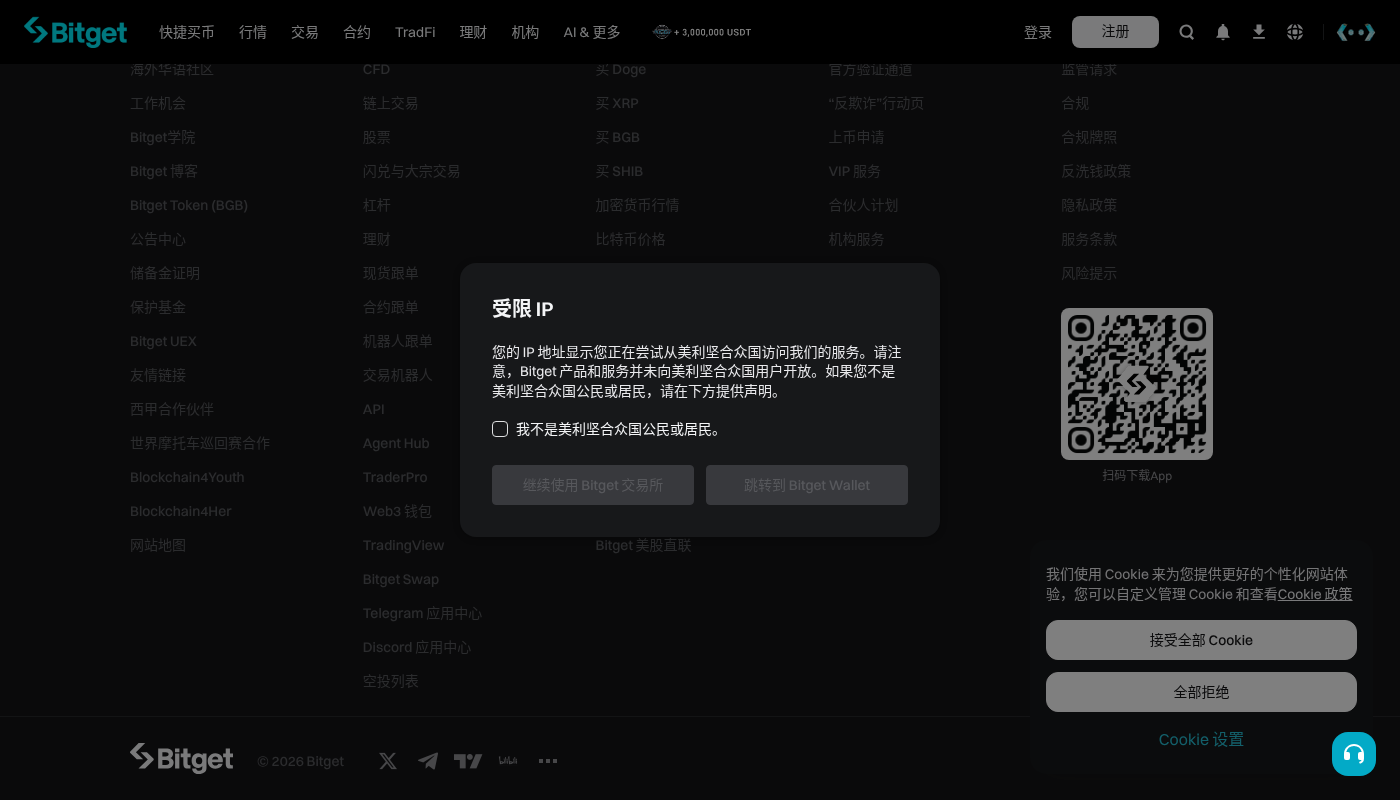Screen dimensions: 1400x800
Task: Open the Cookie 政策 link
Action: click(x=1315, y=594)
